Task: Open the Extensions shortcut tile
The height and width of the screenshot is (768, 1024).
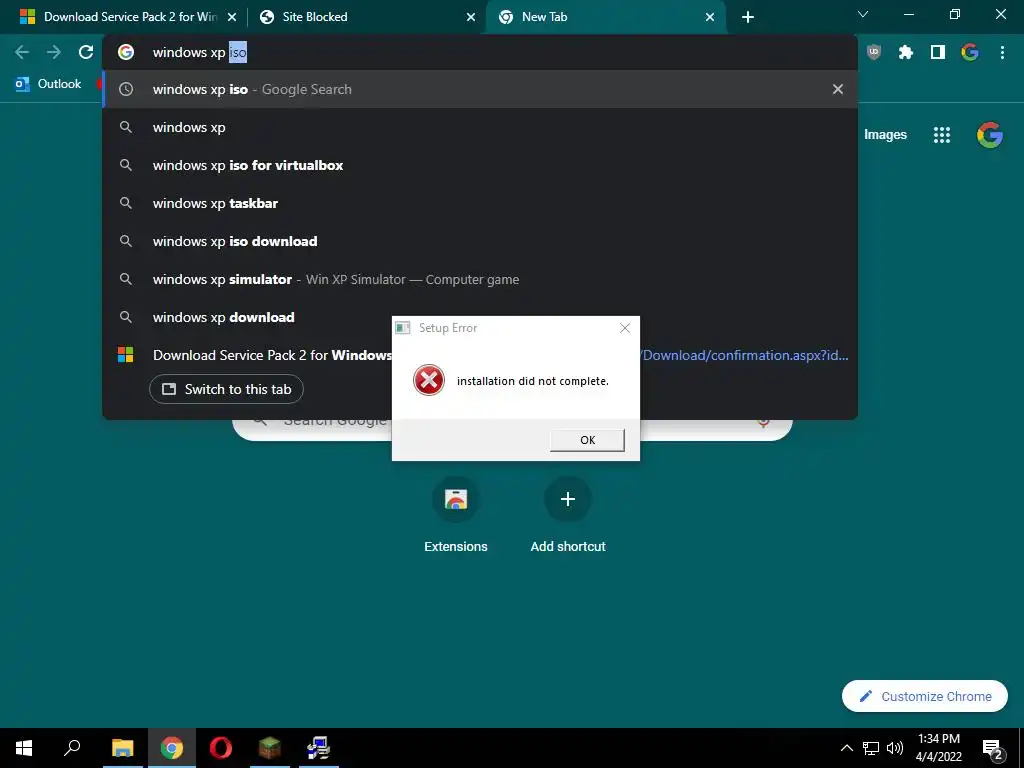Action: [456, 516]
